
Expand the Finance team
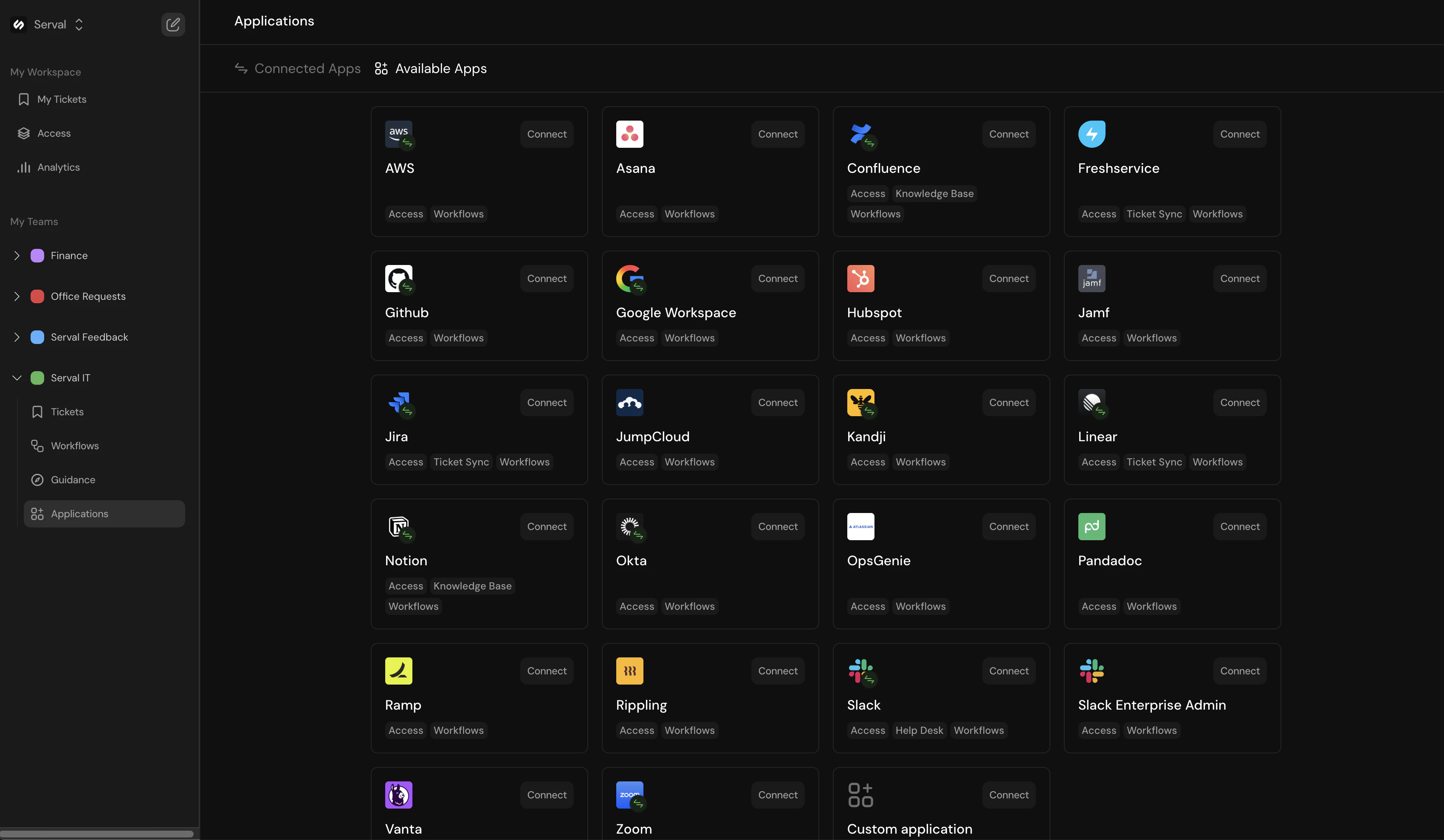[x=17, y=256]
